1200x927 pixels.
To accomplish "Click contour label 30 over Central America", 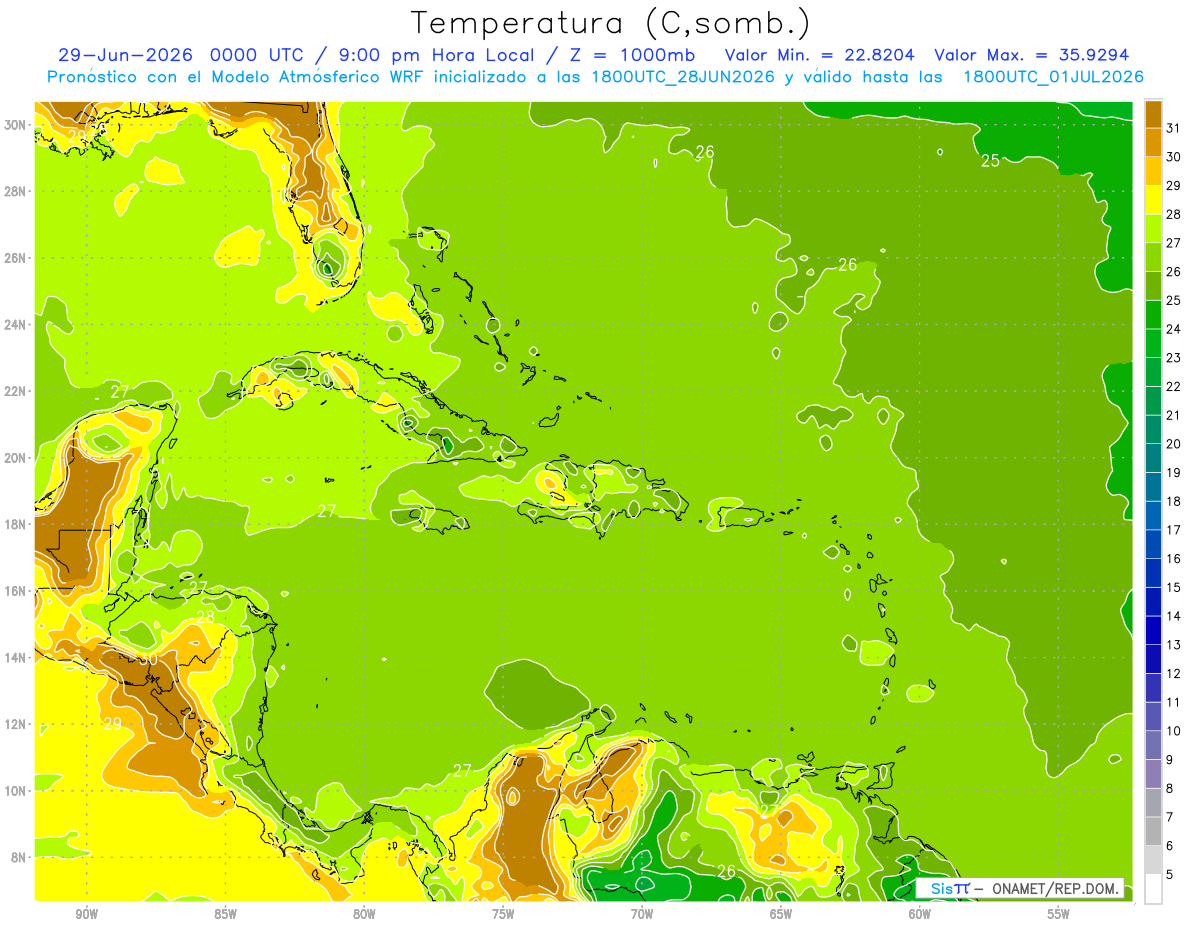I will pos(147,659).
